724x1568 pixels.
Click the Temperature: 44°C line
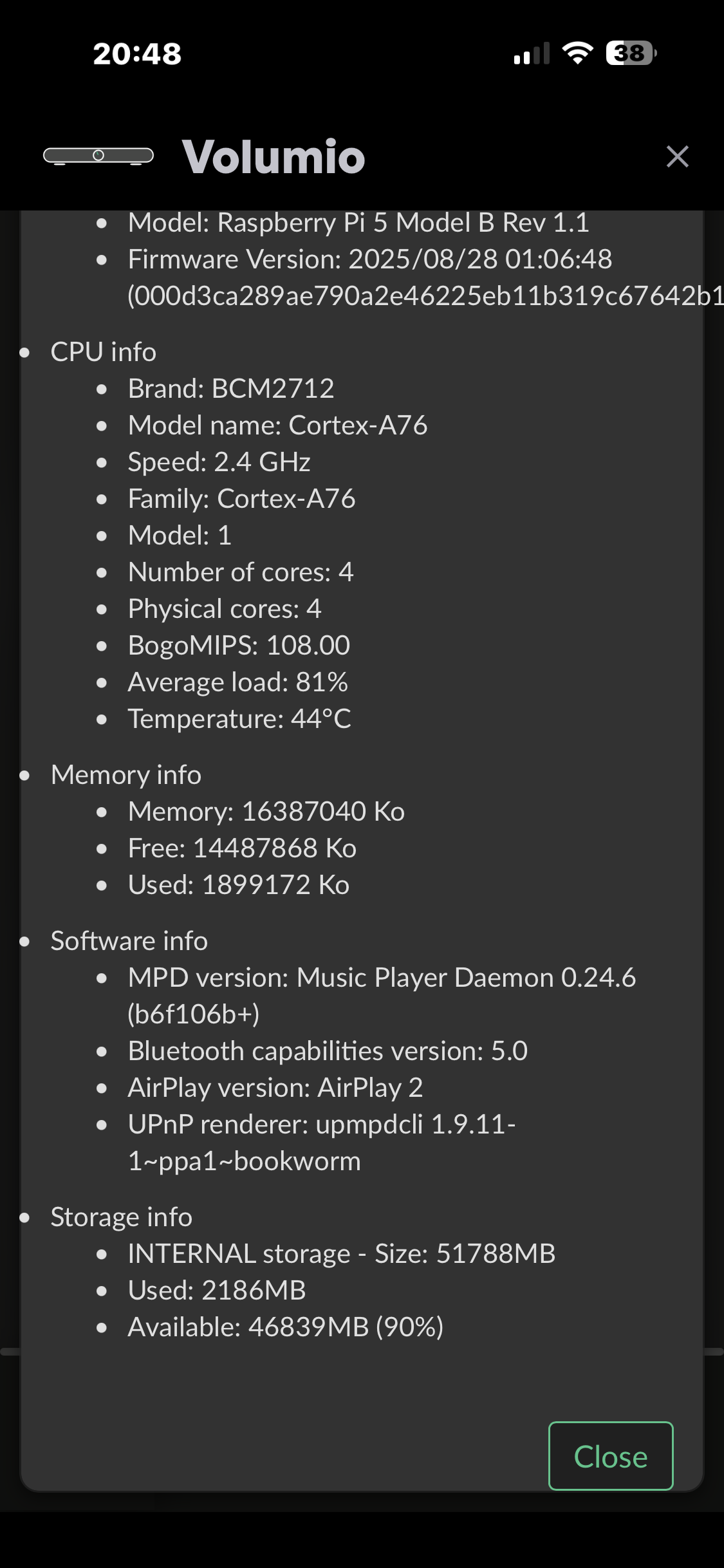[x=239, y=719]
